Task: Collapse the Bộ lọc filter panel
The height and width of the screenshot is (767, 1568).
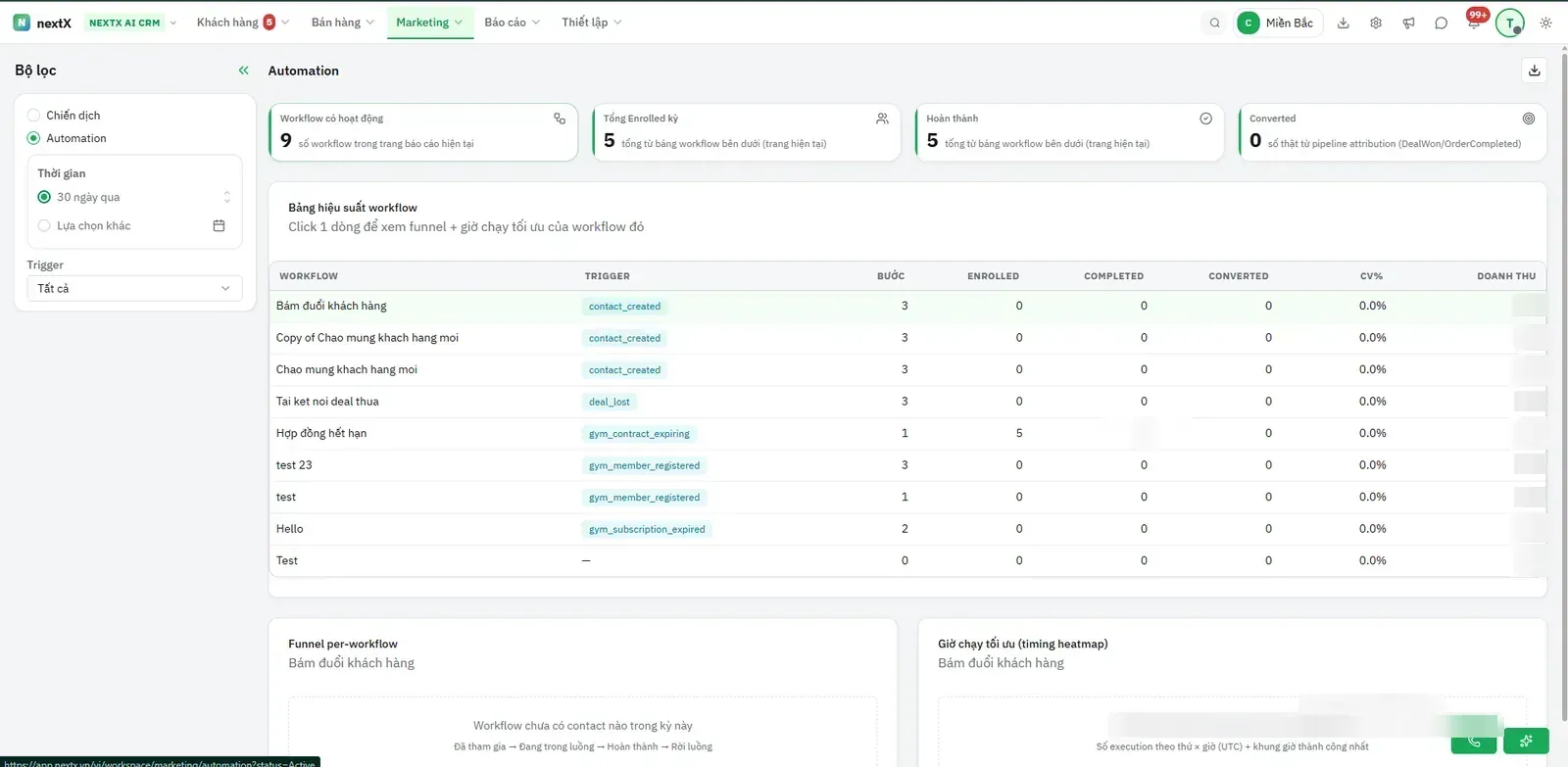Action: click(243, 71)
